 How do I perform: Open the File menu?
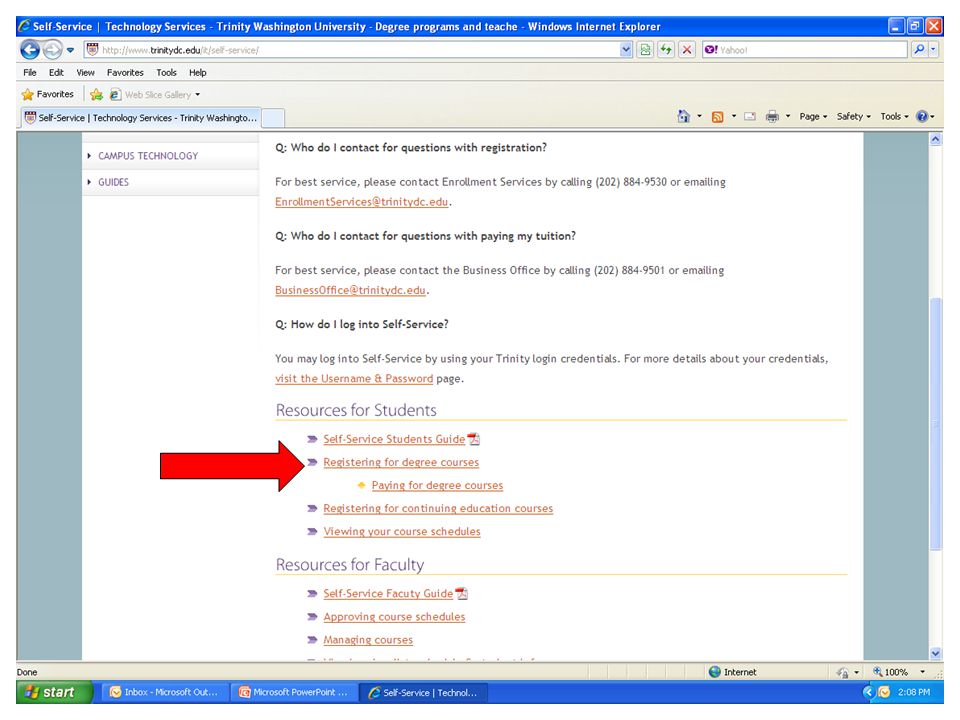(x=29, y=72)
